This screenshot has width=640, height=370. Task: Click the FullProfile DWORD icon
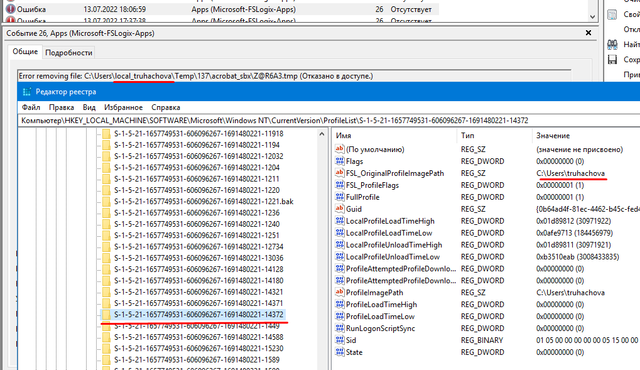pos(340,197)
